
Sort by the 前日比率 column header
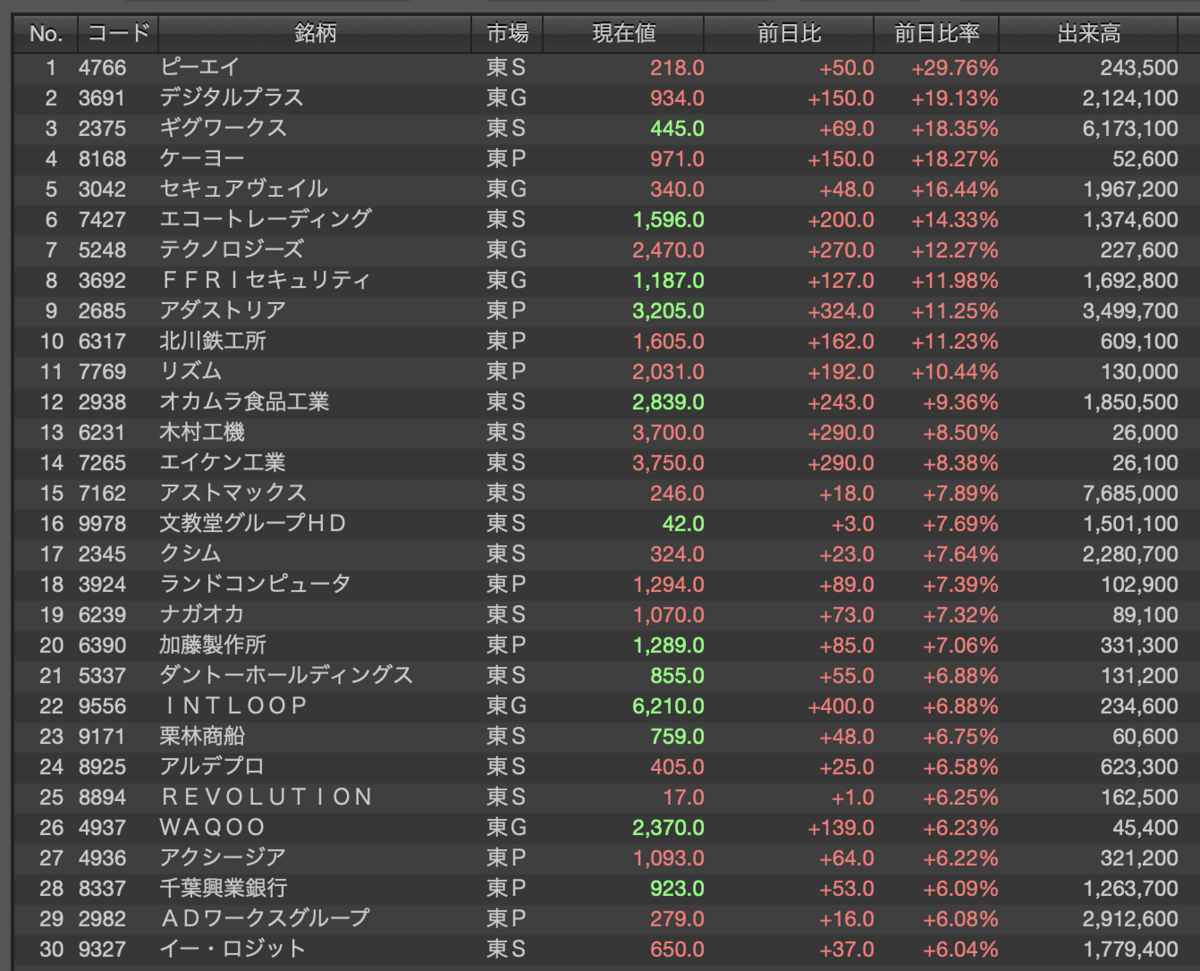tap(937, 34)
